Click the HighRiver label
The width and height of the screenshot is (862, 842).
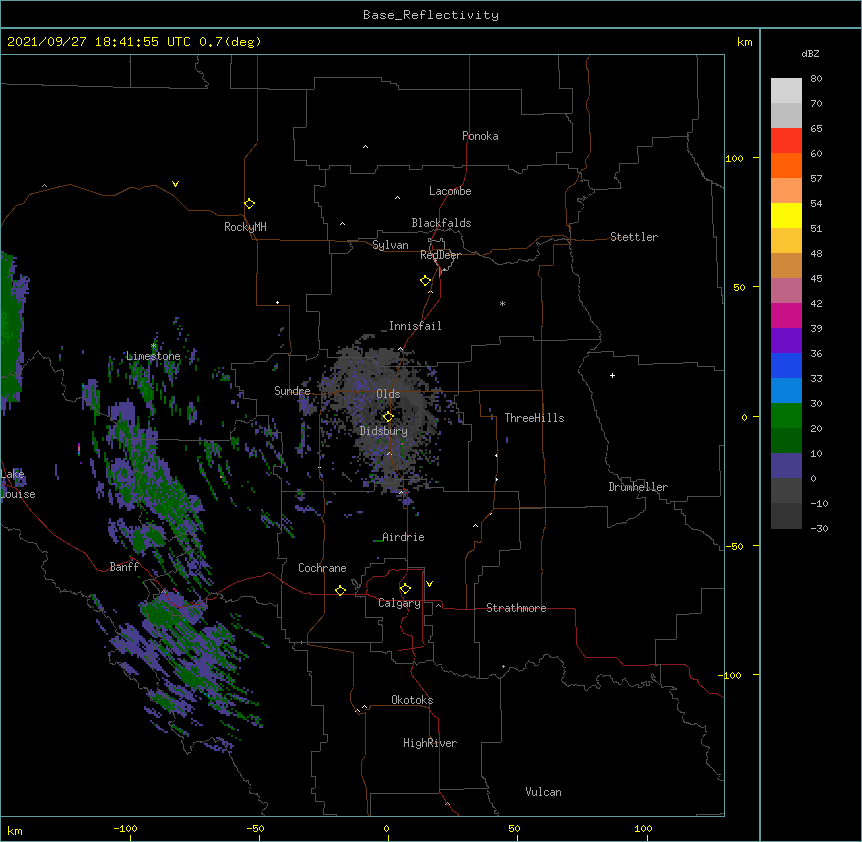coord(430,743)
